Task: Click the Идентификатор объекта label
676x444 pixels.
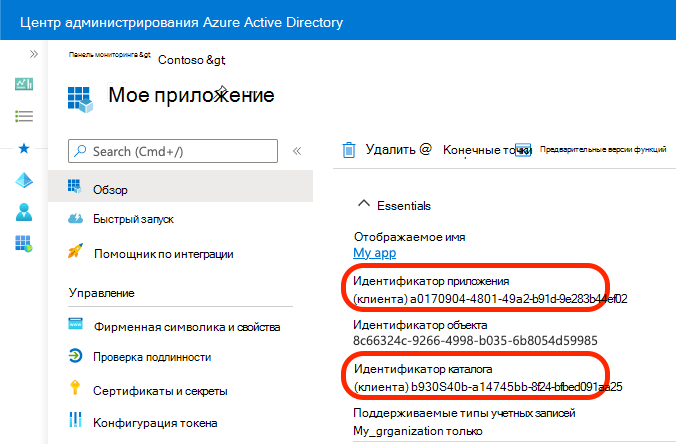Action: [x=420, y=325]
